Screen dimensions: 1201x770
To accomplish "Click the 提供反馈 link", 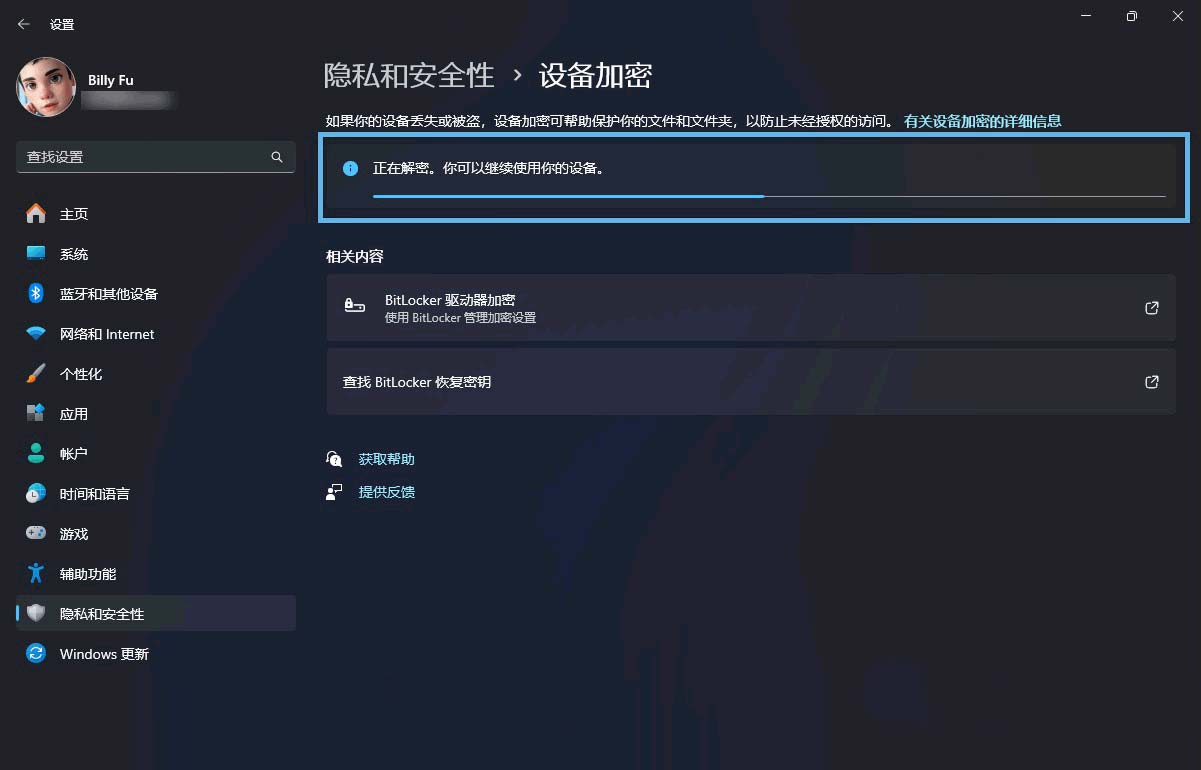I will pyautogui.click(x=386, y=492).
